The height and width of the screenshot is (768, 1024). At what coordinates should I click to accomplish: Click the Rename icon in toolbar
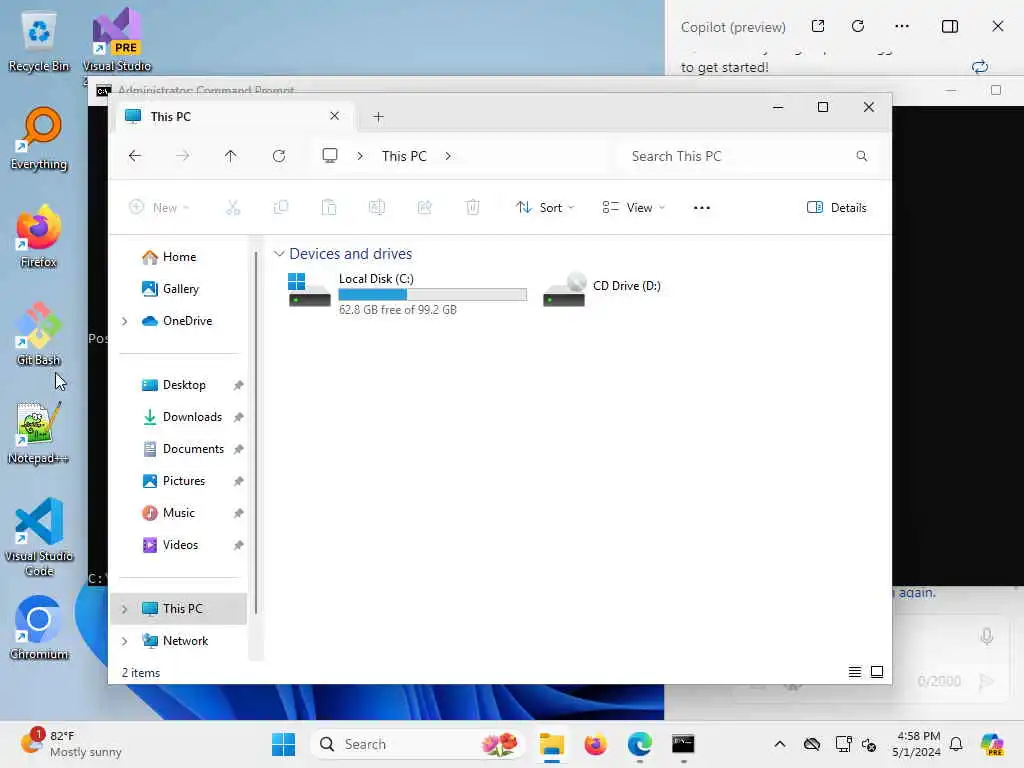pyautogui.click(x=377, y=208)
